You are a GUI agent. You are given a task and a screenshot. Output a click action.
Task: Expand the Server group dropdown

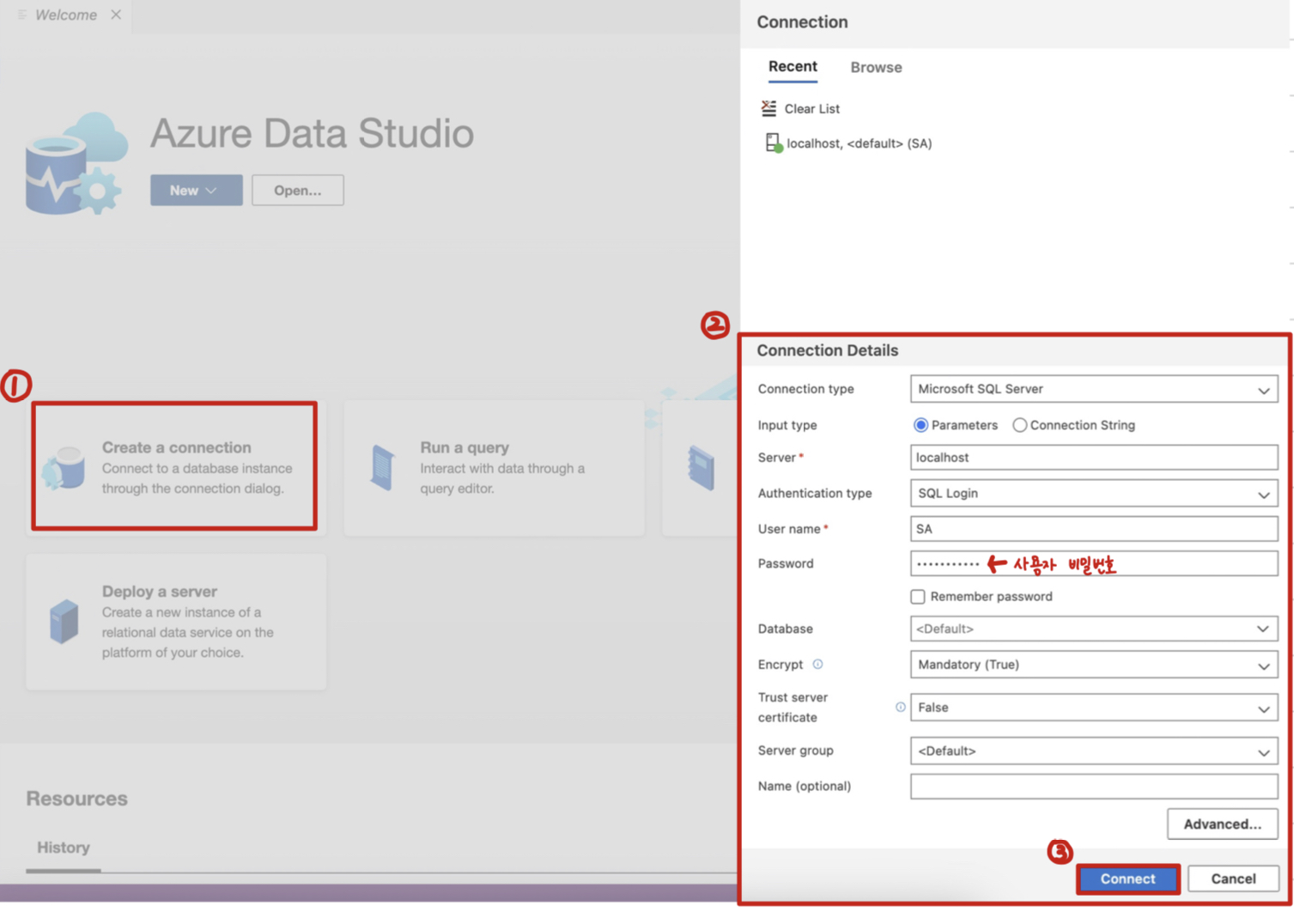pos(1094,751)
